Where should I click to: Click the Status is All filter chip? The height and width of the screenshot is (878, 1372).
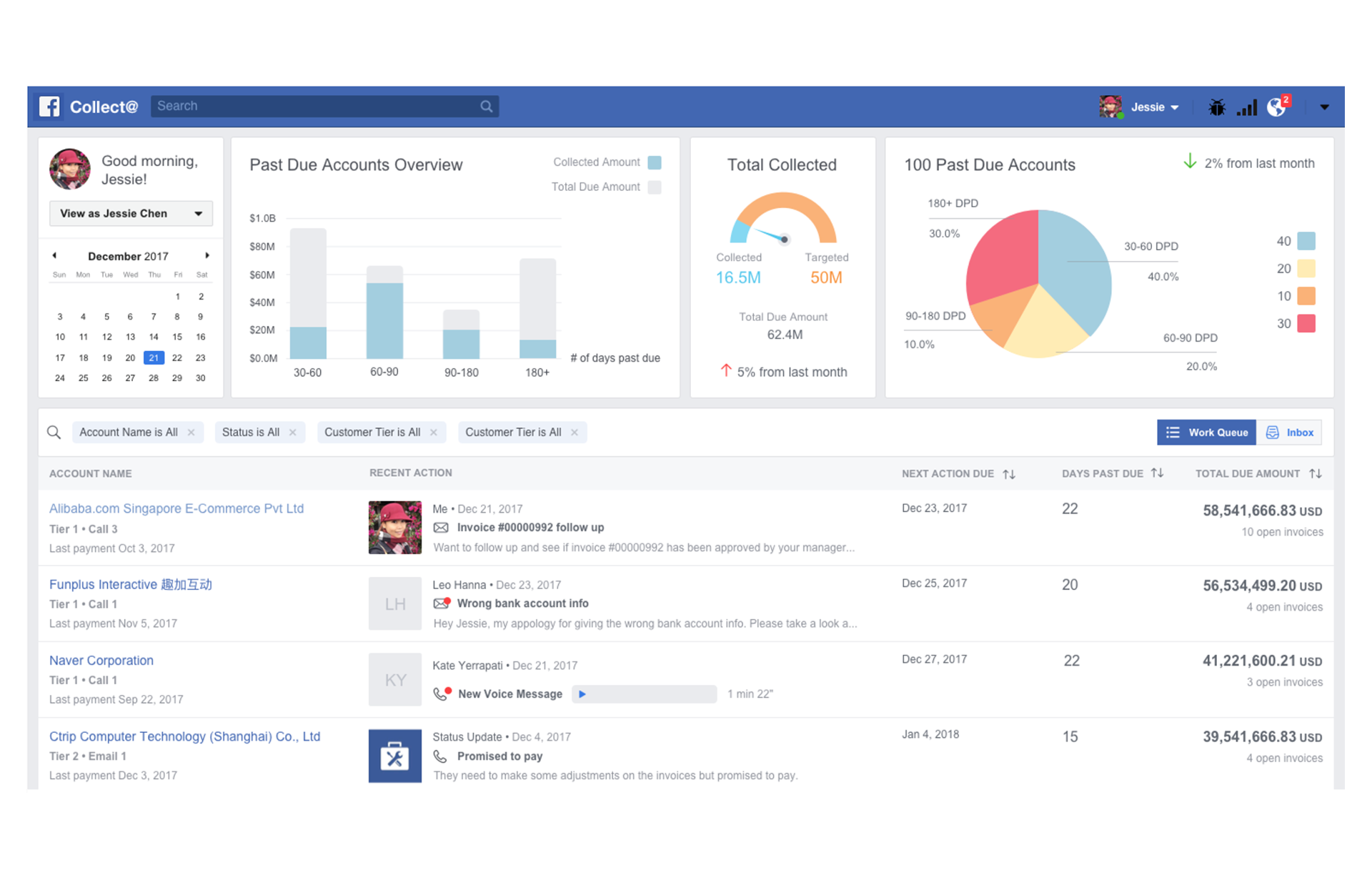coord(259,433)
